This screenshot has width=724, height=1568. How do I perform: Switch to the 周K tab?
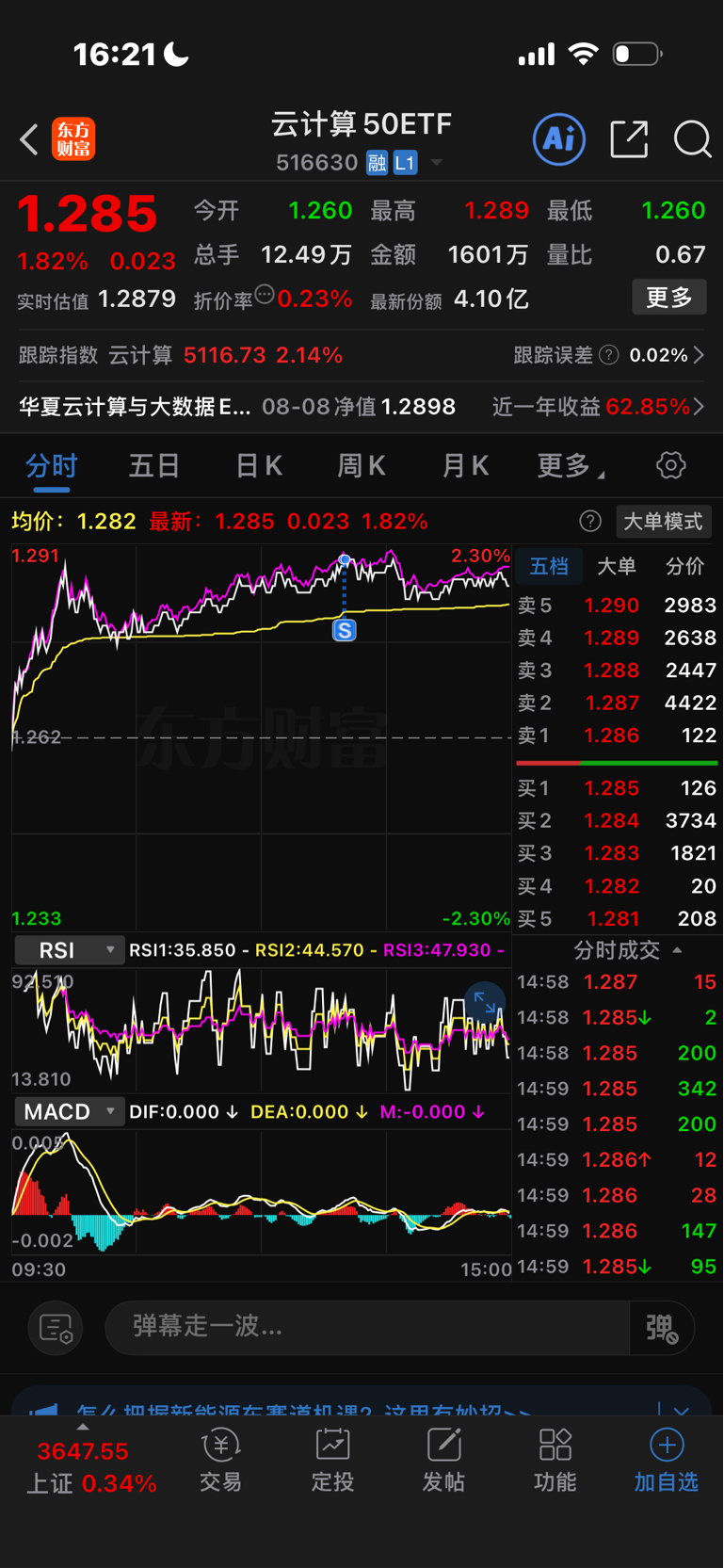tap(362, 465)
